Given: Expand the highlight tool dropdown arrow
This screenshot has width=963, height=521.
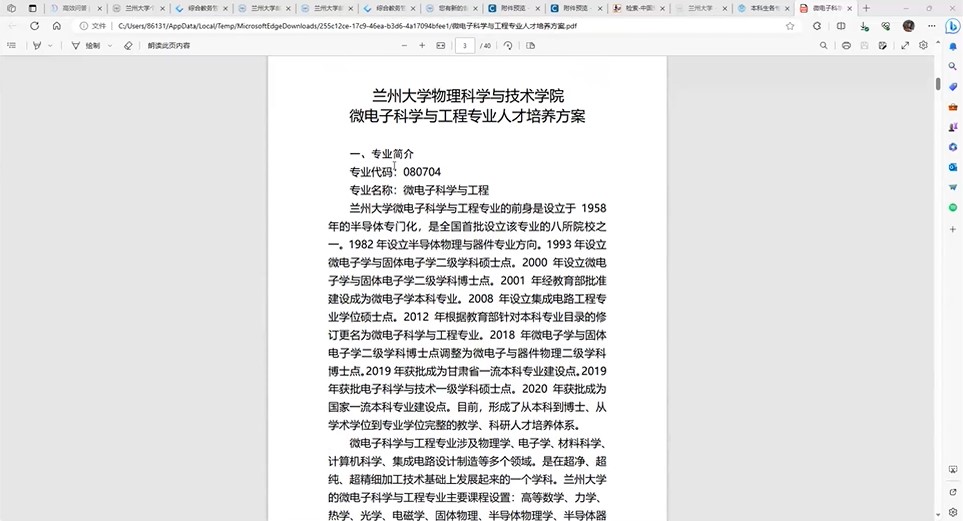Looking at the screenshot, I should click(51, 45).
